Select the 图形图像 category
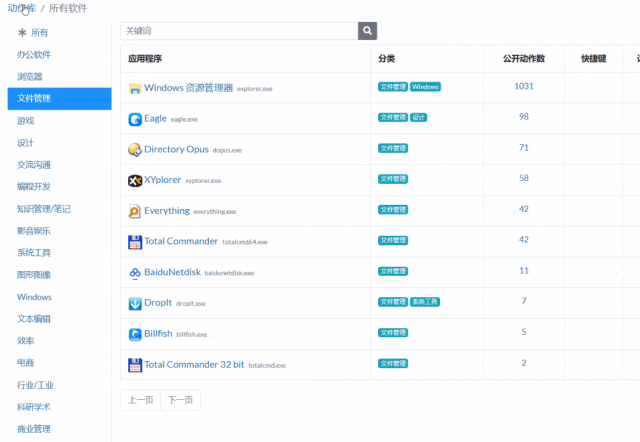Image resolution: width=640 pixels, height=442 pixels. pos(34,275)
